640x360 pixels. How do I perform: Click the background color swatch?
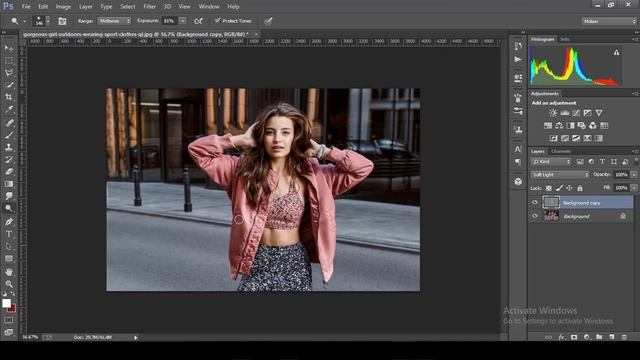click(x=11, y=309)
